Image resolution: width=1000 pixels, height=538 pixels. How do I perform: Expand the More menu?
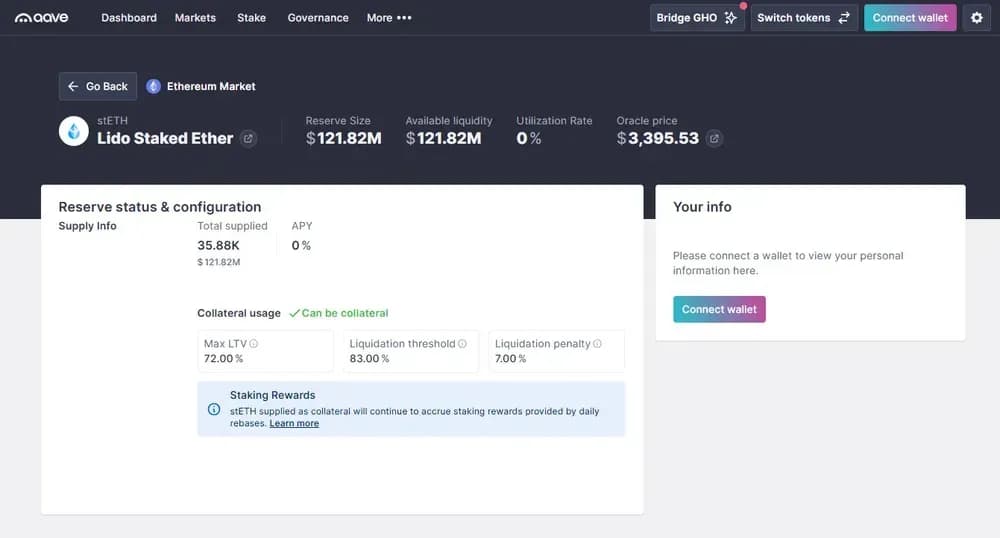(x=389, y=18)
